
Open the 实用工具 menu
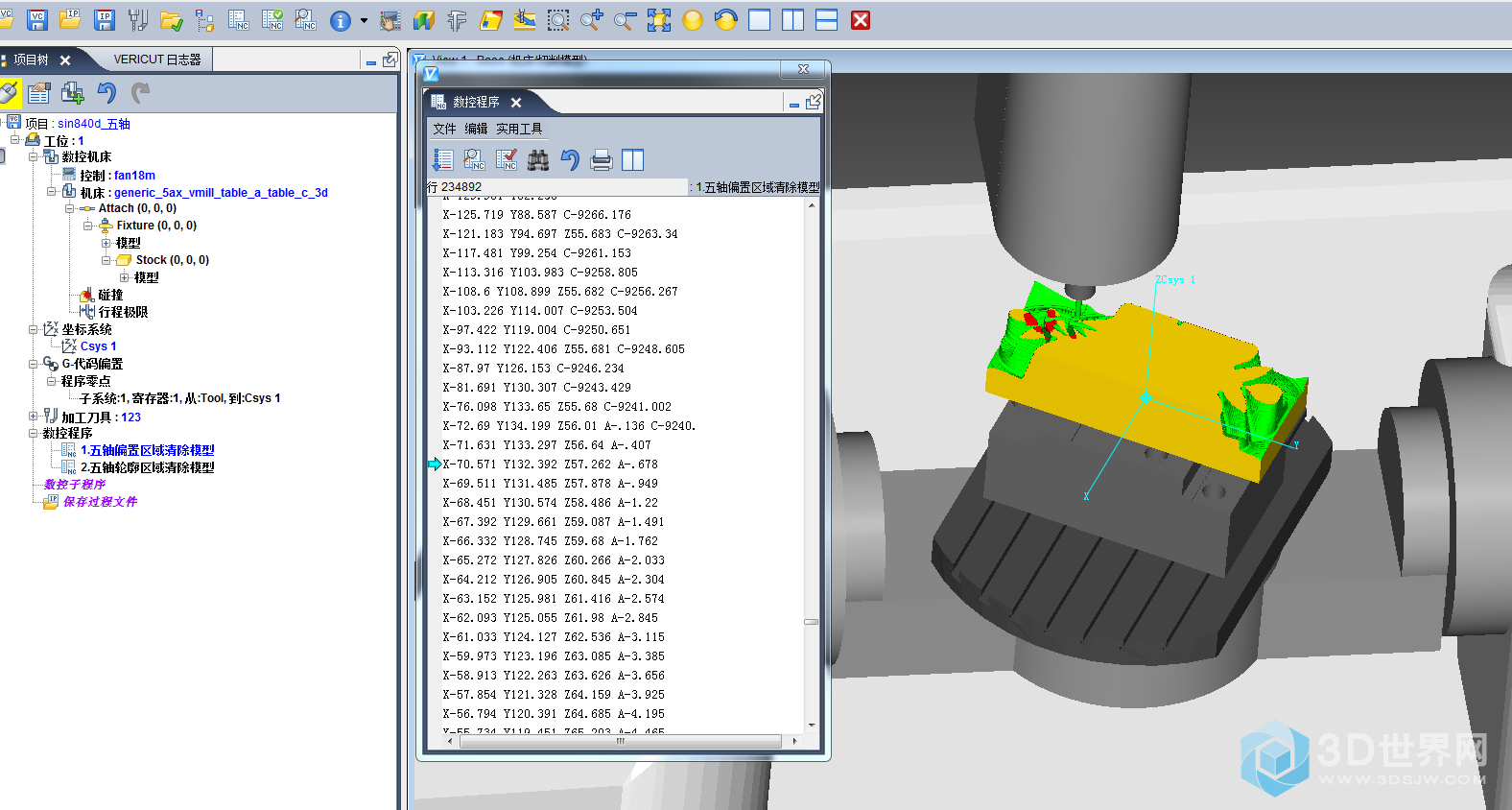(x=519, y=129)
